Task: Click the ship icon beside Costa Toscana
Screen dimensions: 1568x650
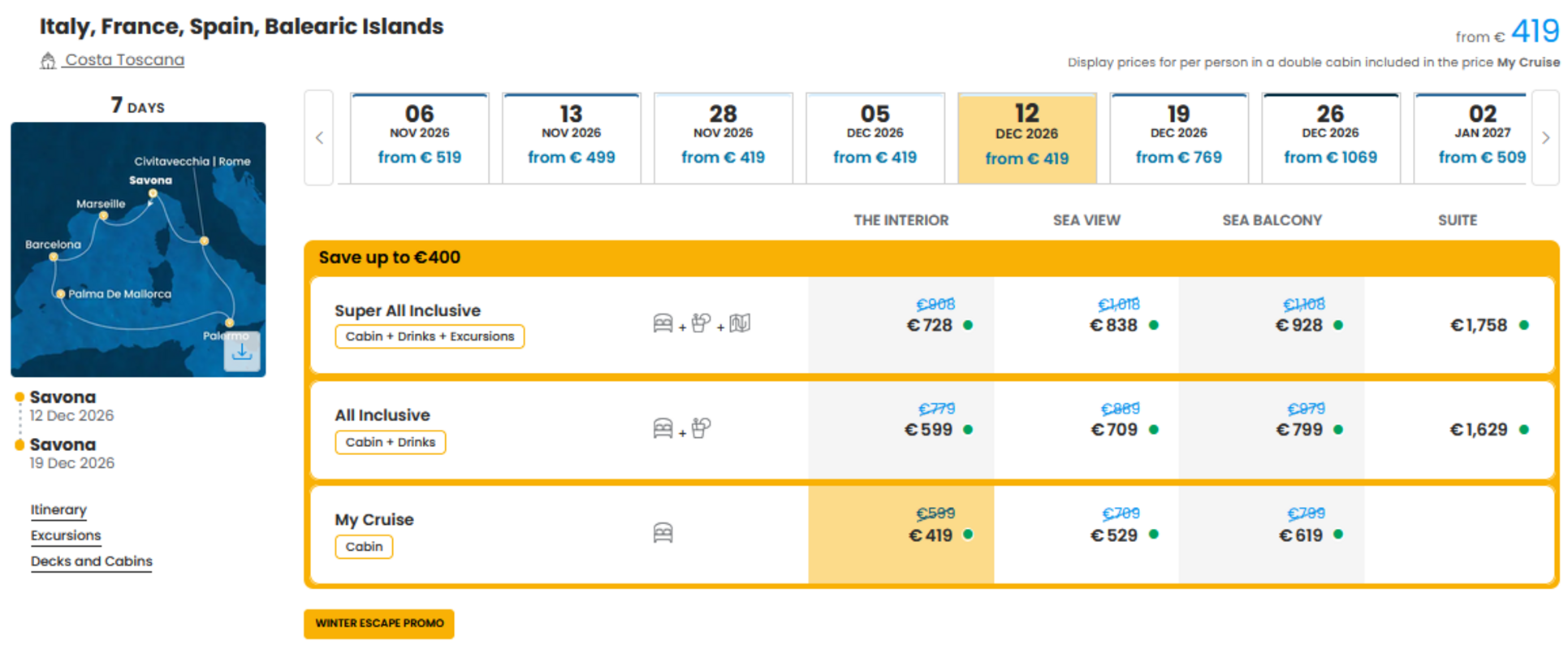Action: 48,61
